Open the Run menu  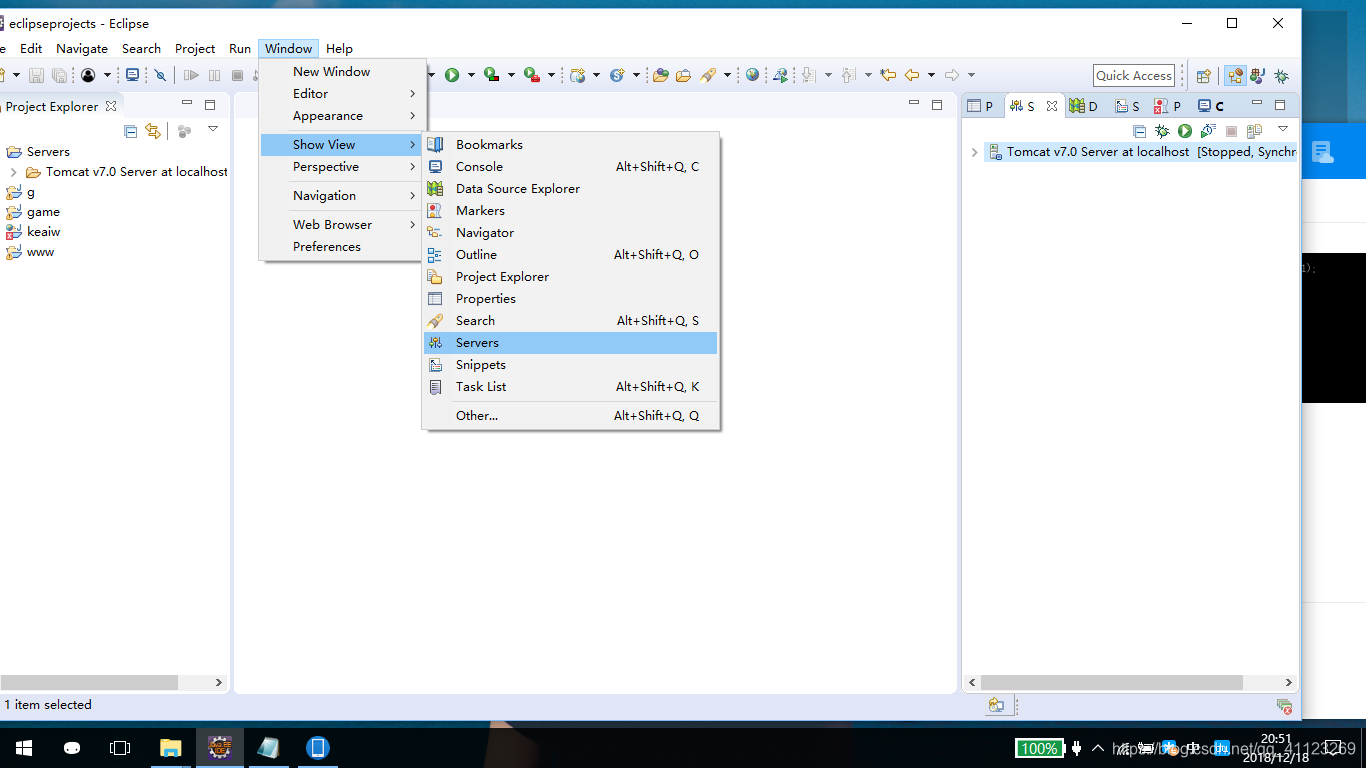point(240,48)
